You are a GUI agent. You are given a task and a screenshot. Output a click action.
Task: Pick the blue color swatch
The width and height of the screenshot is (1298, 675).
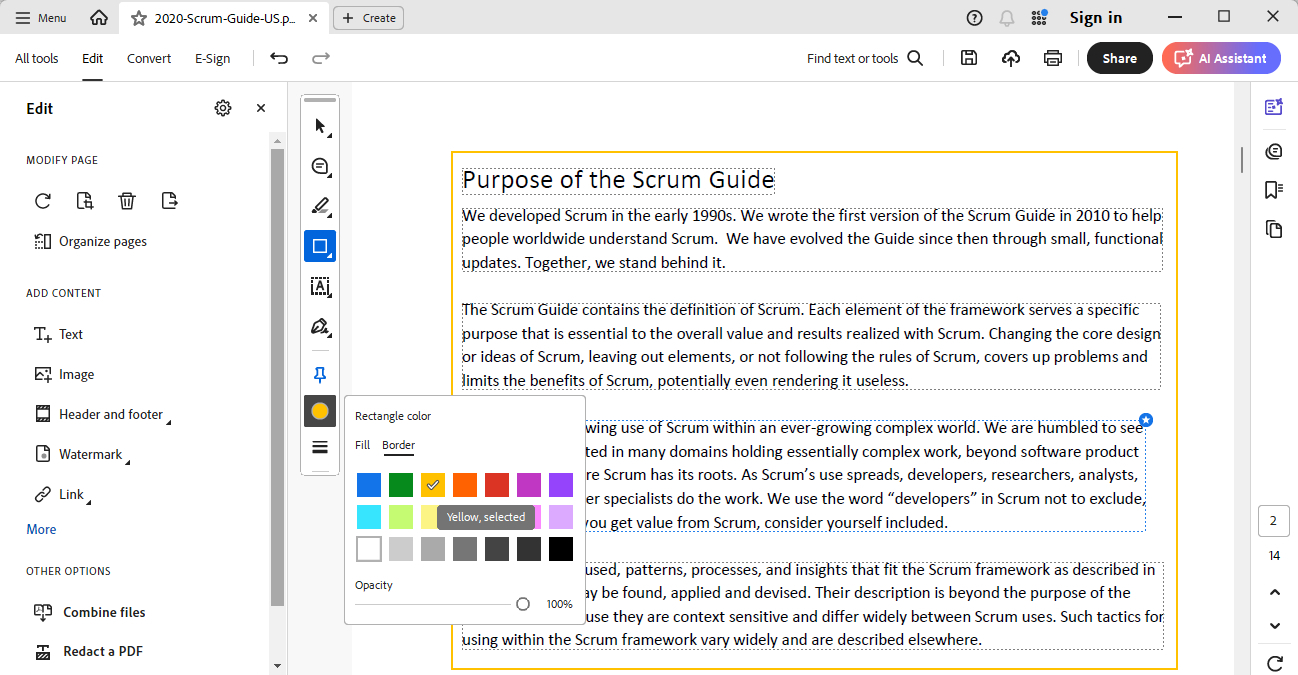369,485
